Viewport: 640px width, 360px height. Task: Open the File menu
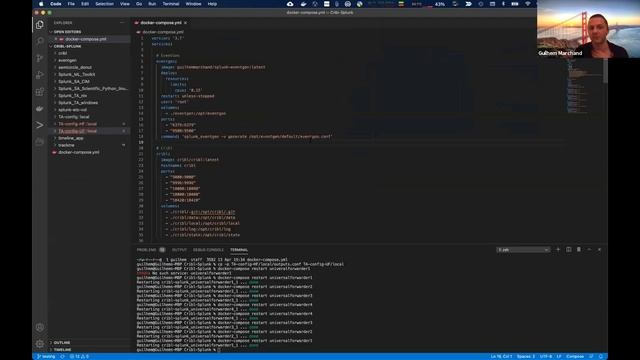pyautogui.click(x=71, y=4)
